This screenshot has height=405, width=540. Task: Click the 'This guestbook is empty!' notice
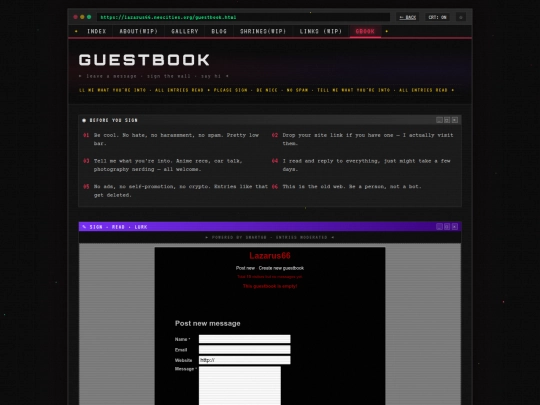point(270,286)
